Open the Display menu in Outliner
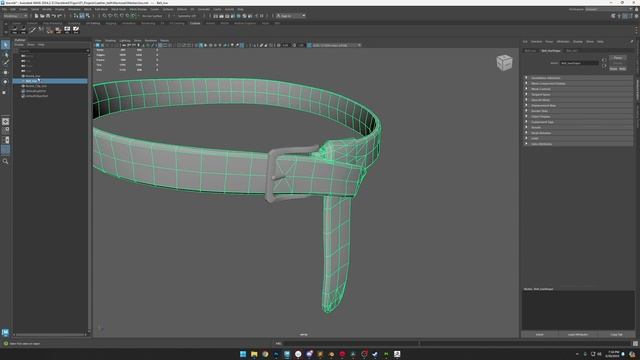 coord(19,44)
